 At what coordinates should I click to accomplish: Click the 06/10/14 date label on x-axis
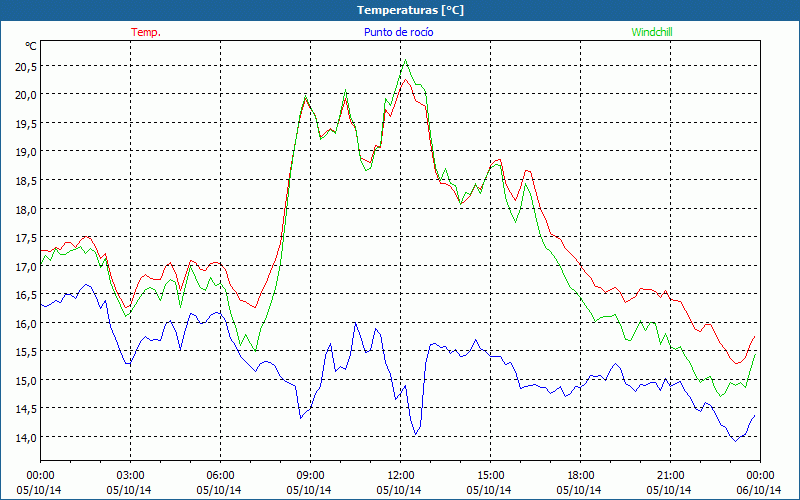(759, 490)
